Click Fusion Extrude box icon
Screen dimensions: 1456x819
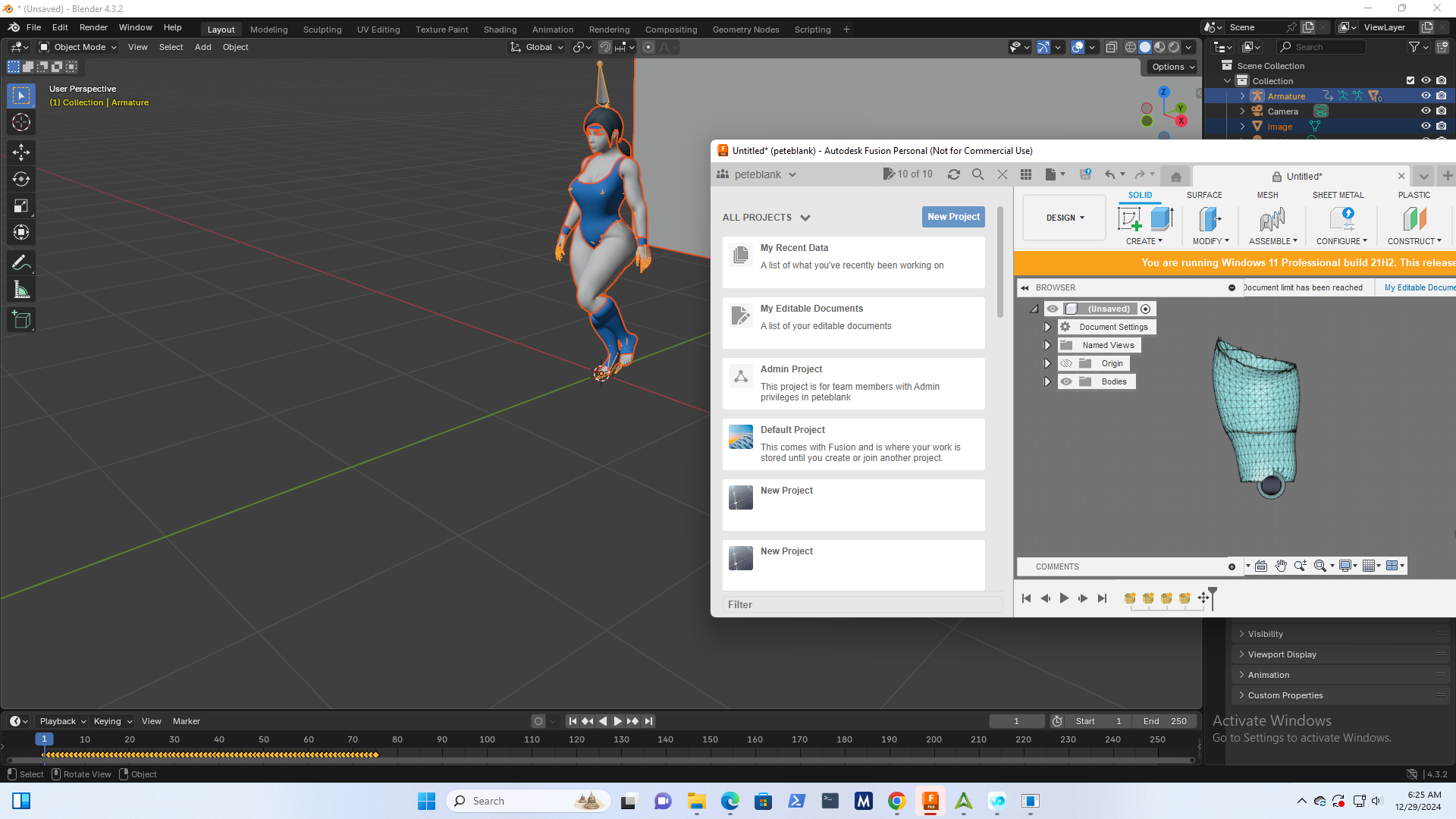1162,219
